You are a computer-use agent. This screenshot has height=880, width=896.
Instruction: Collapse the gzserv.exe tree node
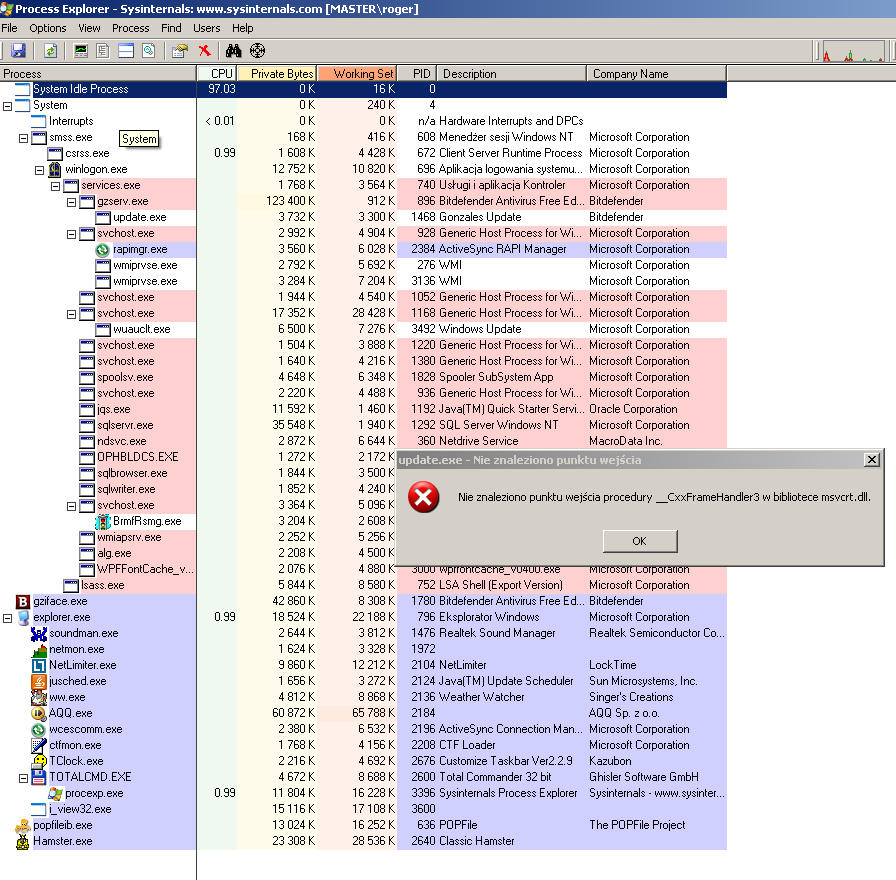(71, 202)
